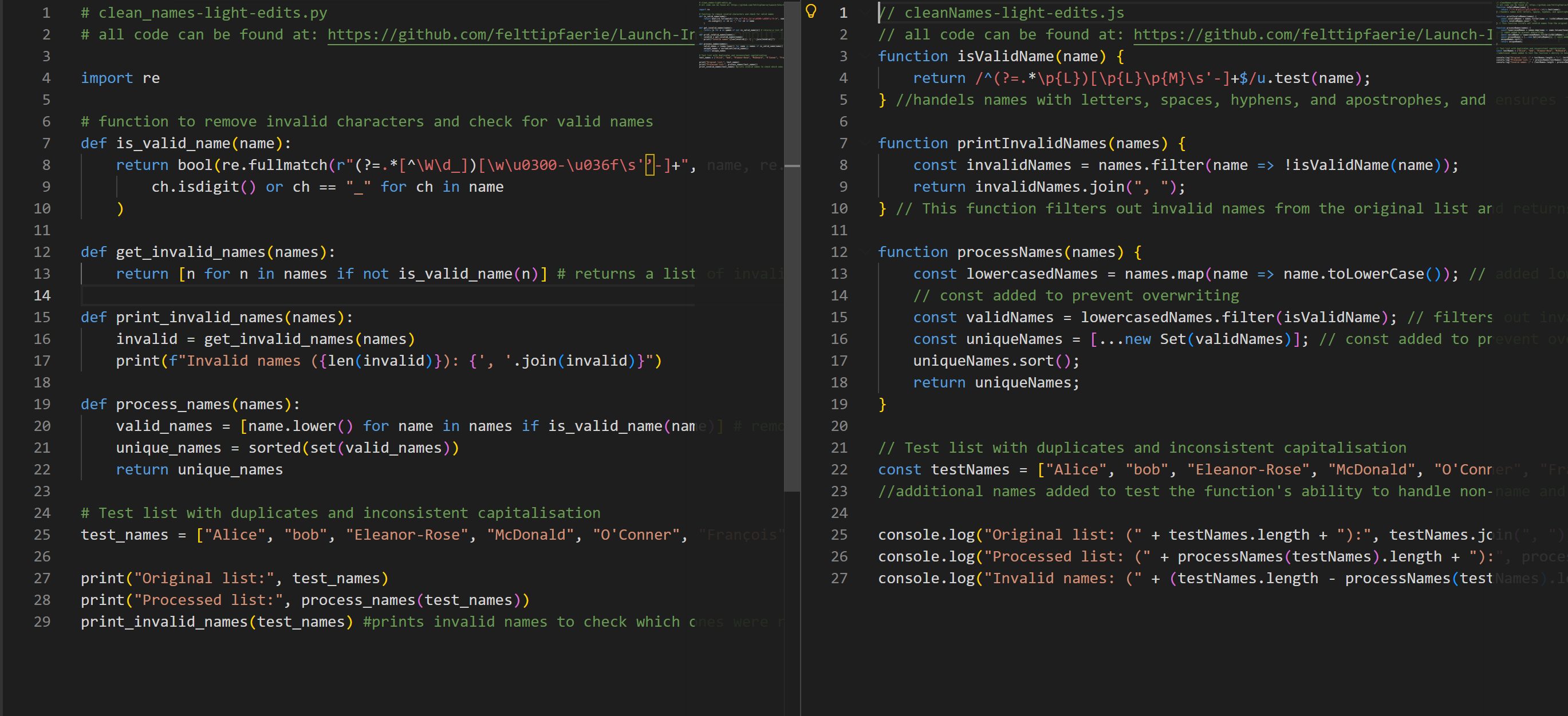Click 'console.log("Processed list: ("' line
Image resolution: width=1568 pixels, height=716 pixels.
point(1184,557)
